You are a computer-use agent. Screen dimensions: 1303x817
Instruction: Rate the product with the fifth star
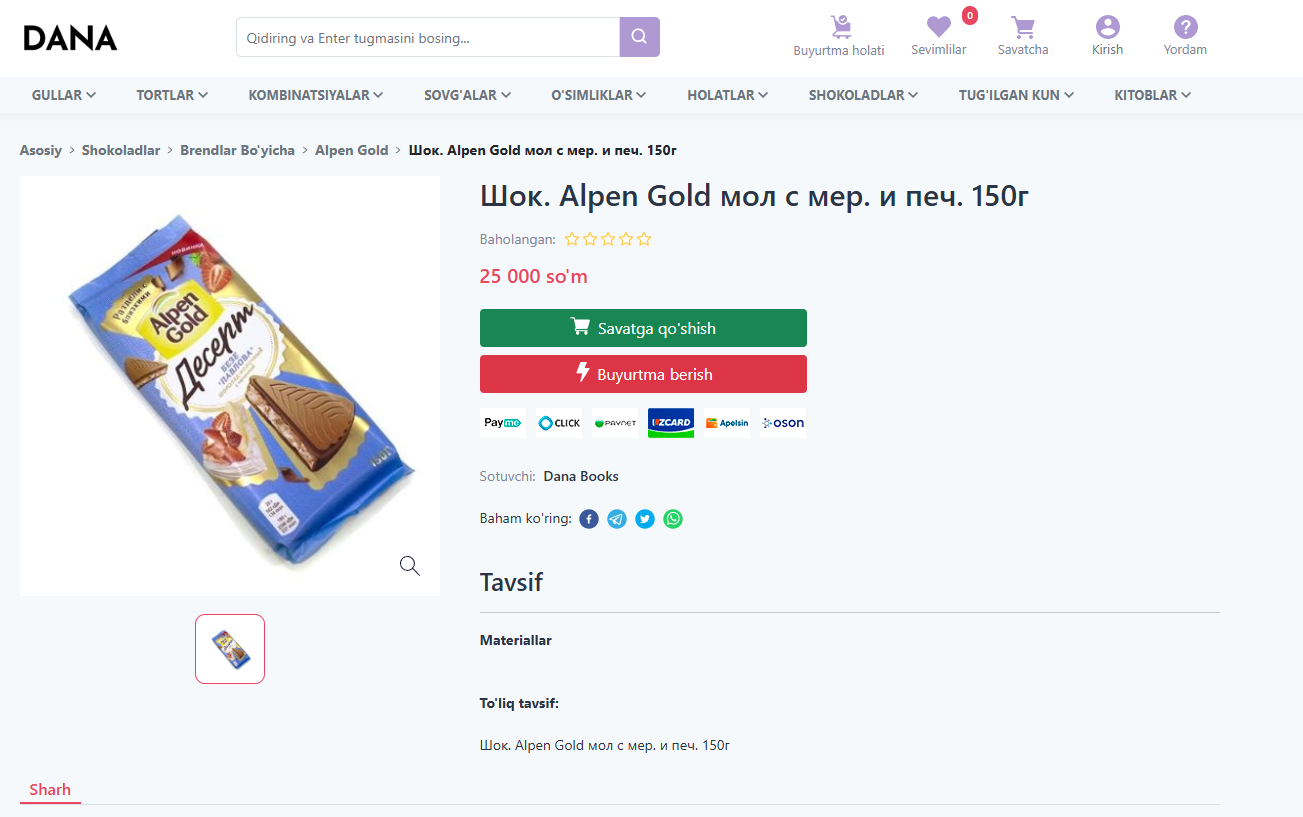click(x=644, y=239)
